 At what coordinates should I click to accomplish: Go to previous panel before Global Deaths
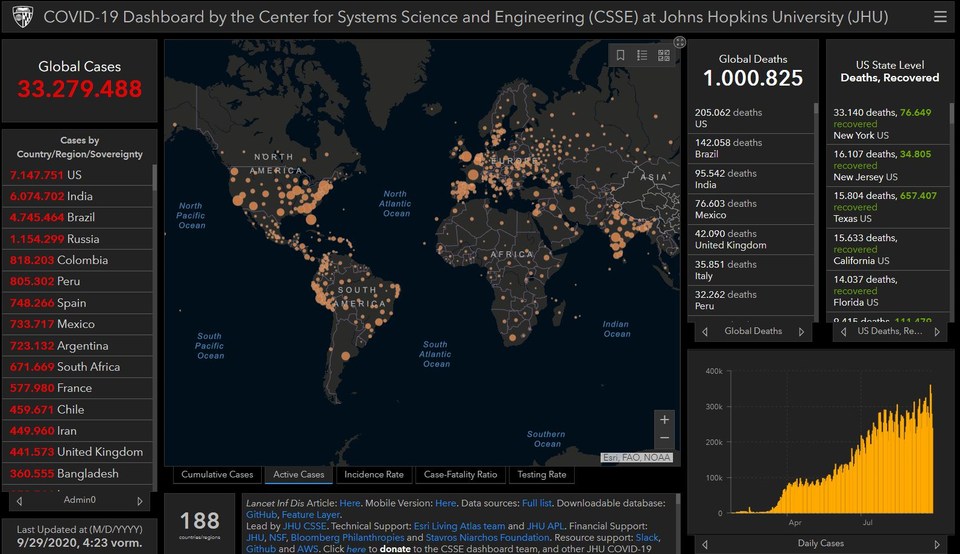705,331
